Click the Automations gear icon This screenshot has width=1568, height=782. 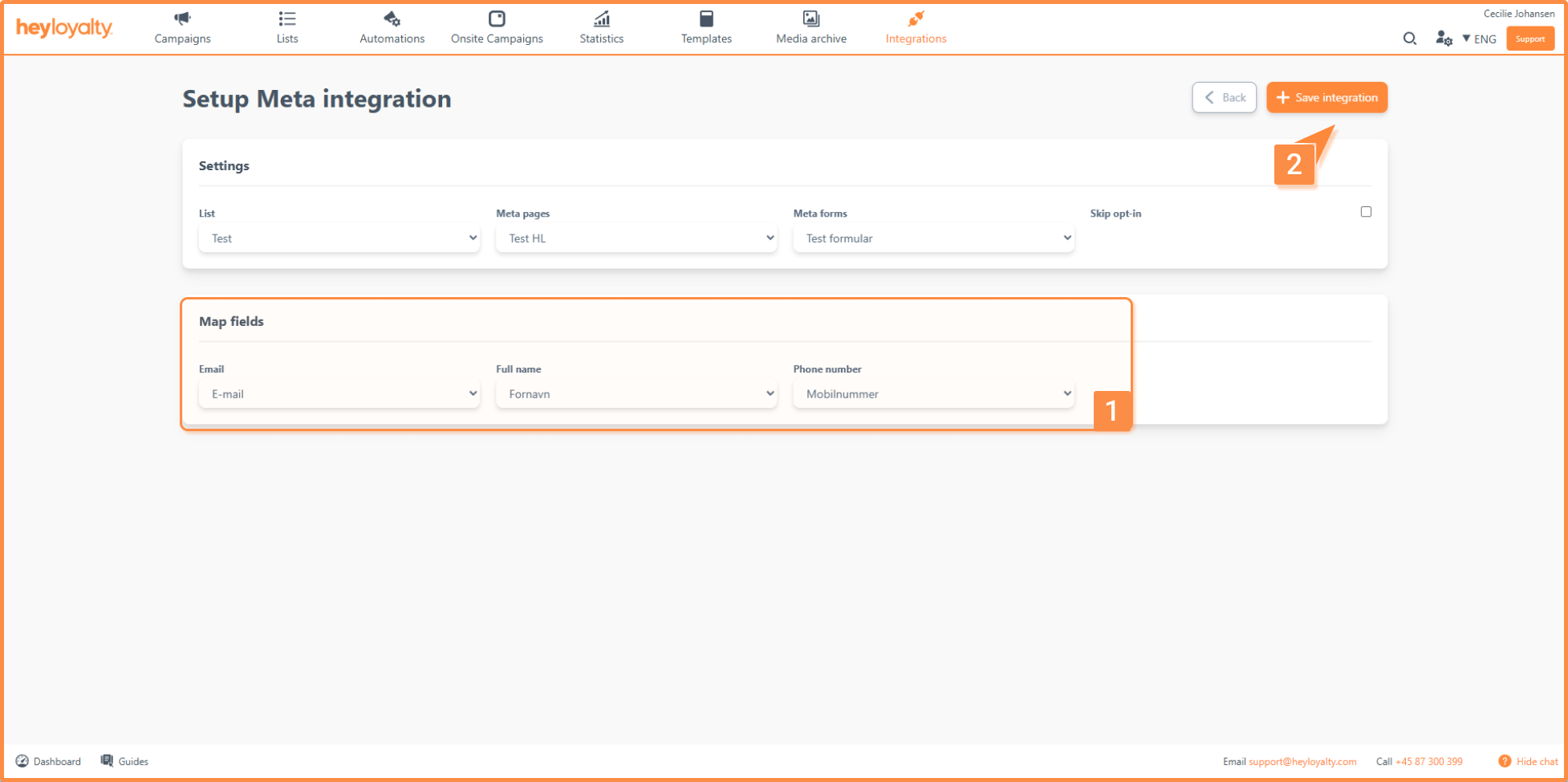point(392,18)
